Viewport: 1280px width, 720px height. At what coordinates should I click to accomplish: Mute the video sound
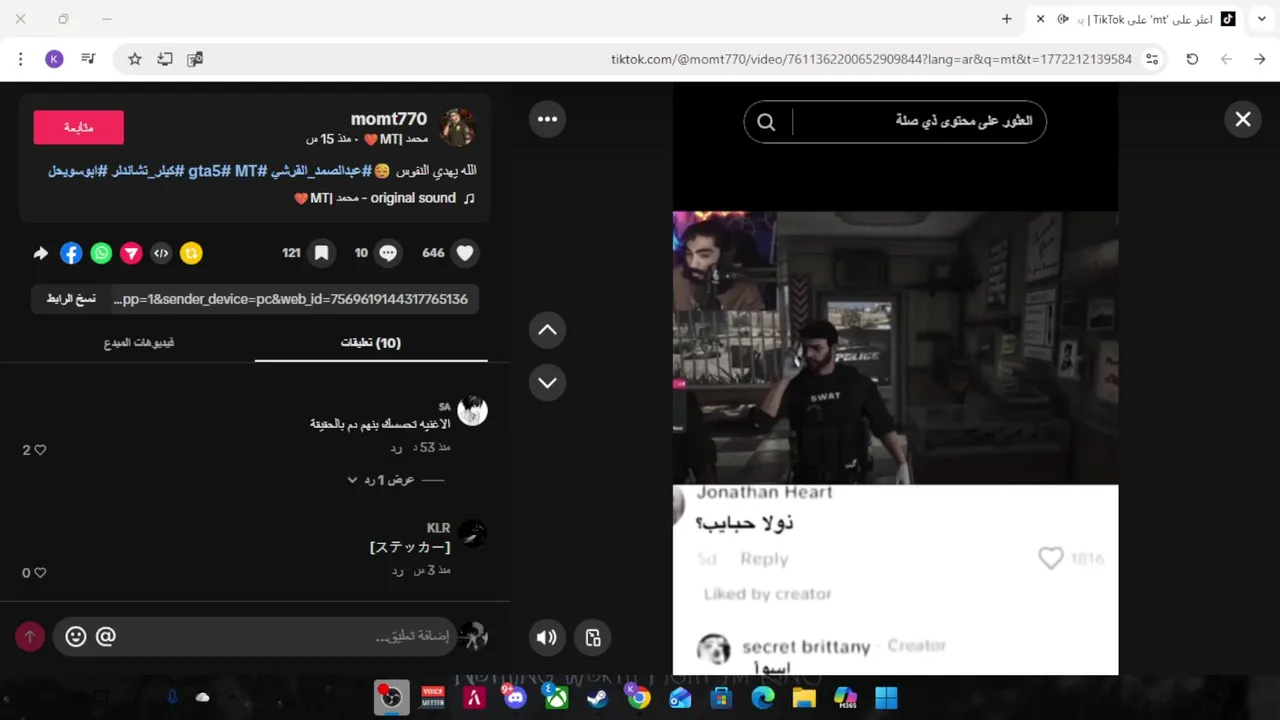pyautogui.click(x=547, y=637)
